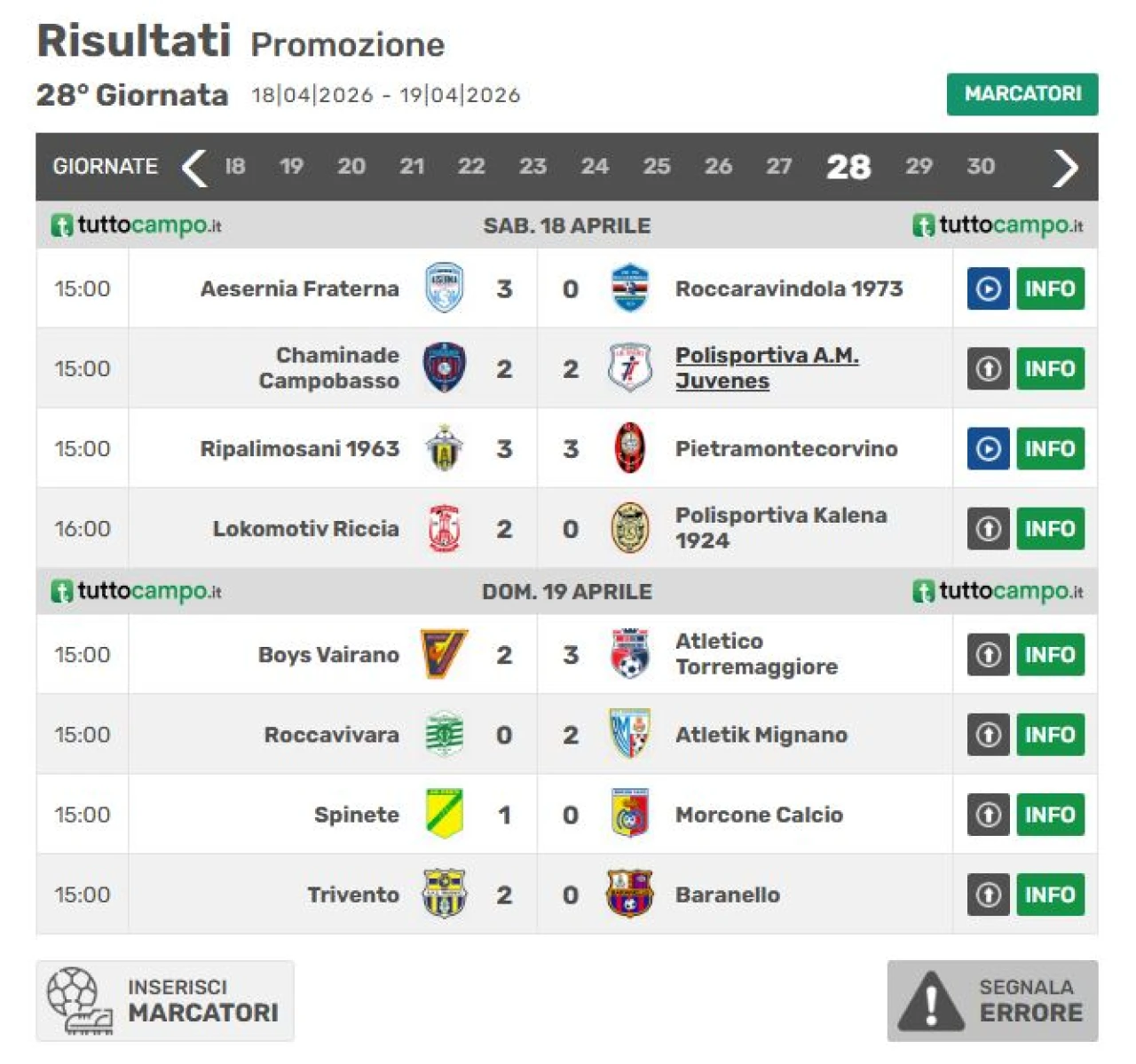Click Segnala Errore button
1136x1064 pixels.
pyautogui.click(x=992, y=1000)
